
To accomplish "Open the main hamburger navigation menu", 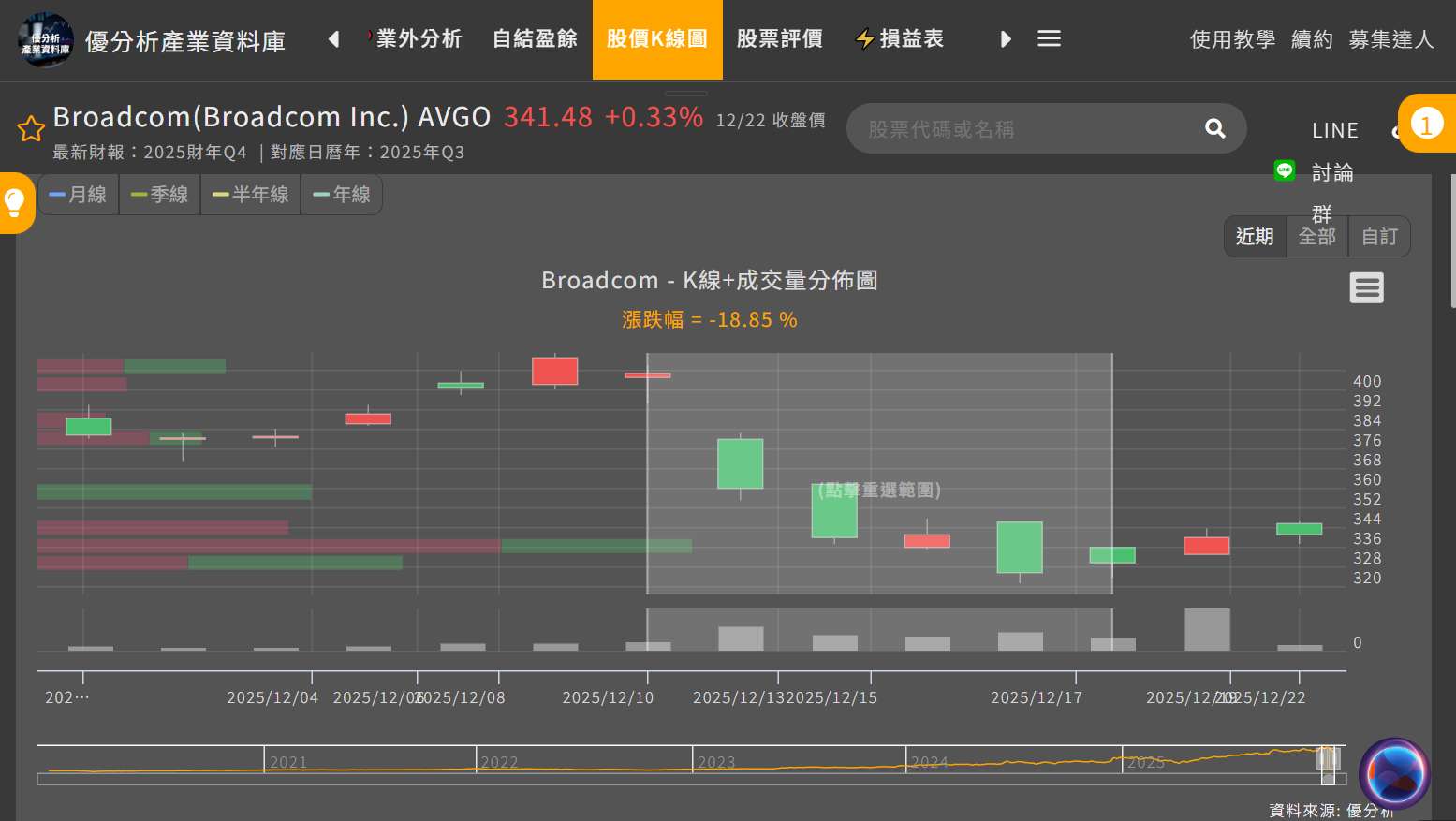I will point(1049,38).
